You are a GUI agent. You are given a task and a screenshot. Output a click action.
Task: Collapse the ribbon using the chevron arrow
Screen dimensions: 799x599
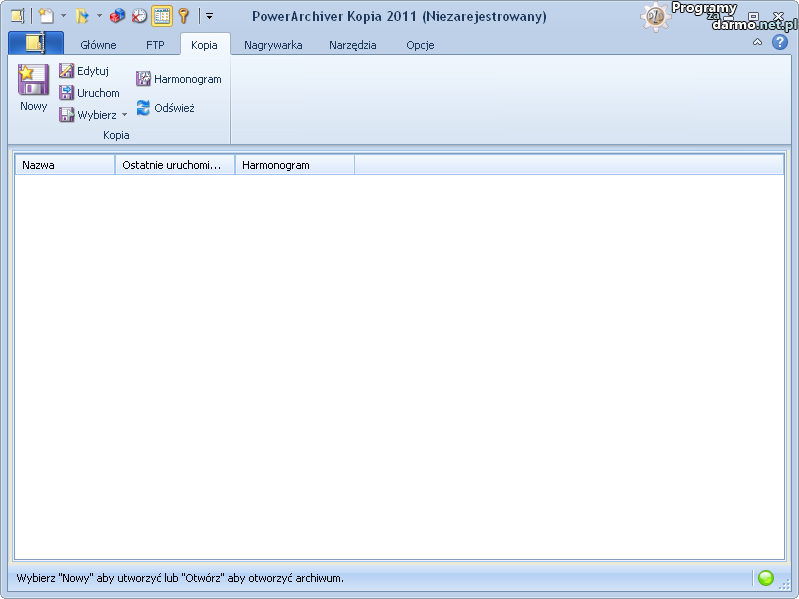[757, 42]
